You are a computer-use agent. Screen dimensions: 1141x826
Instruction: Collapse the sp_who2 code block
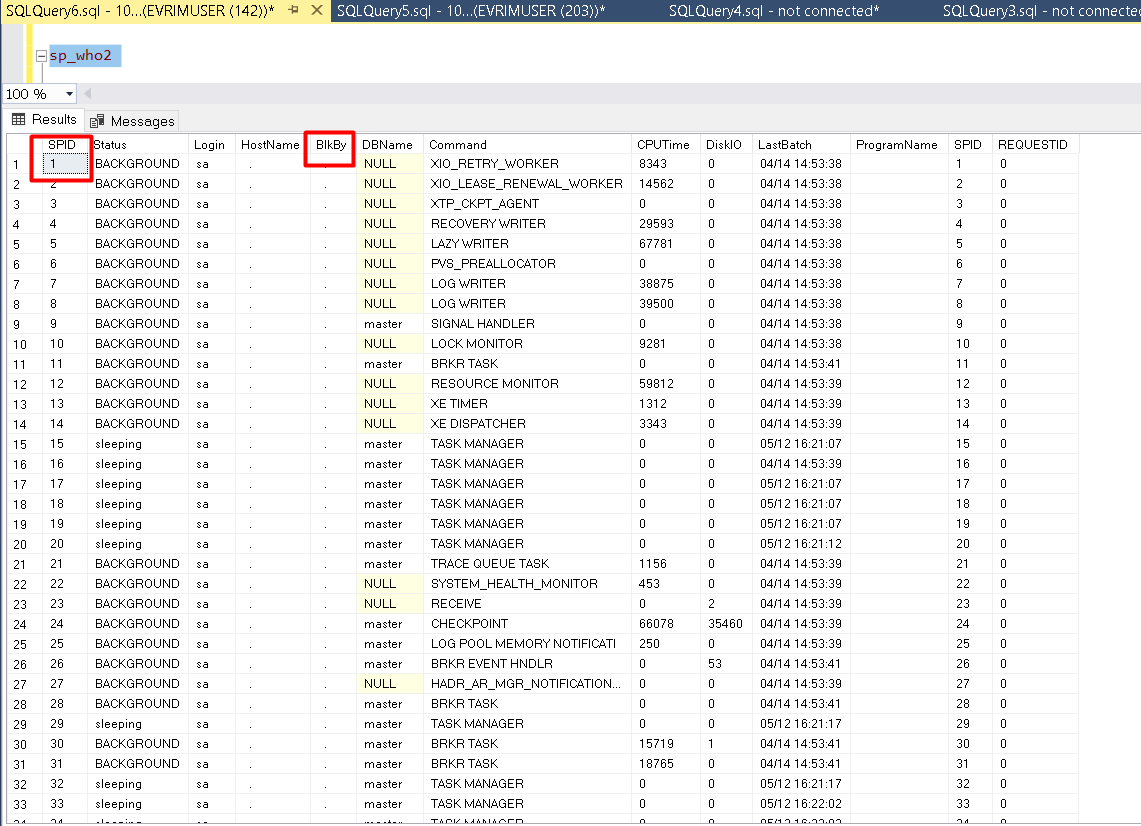[x=41, y=55]
